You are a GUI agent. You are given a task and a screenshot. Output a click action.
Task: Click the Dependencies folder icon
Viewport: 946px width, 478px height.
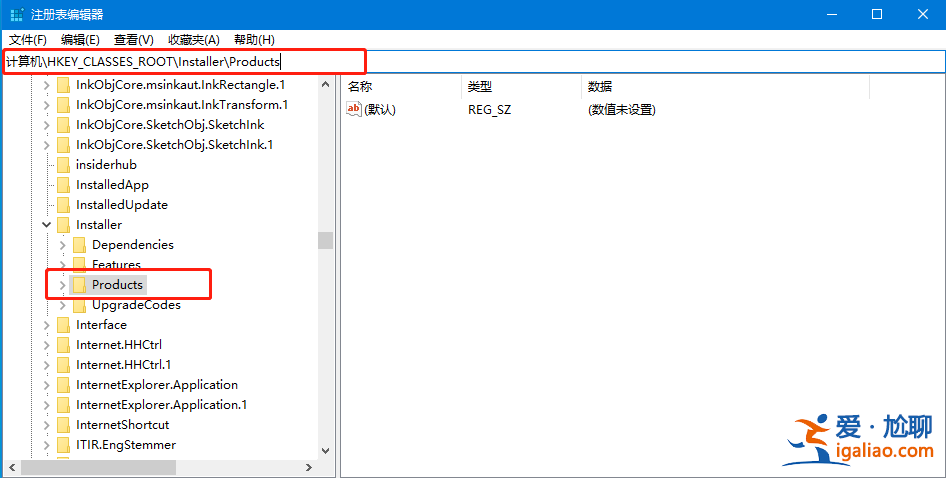click(x=79, y=245)
